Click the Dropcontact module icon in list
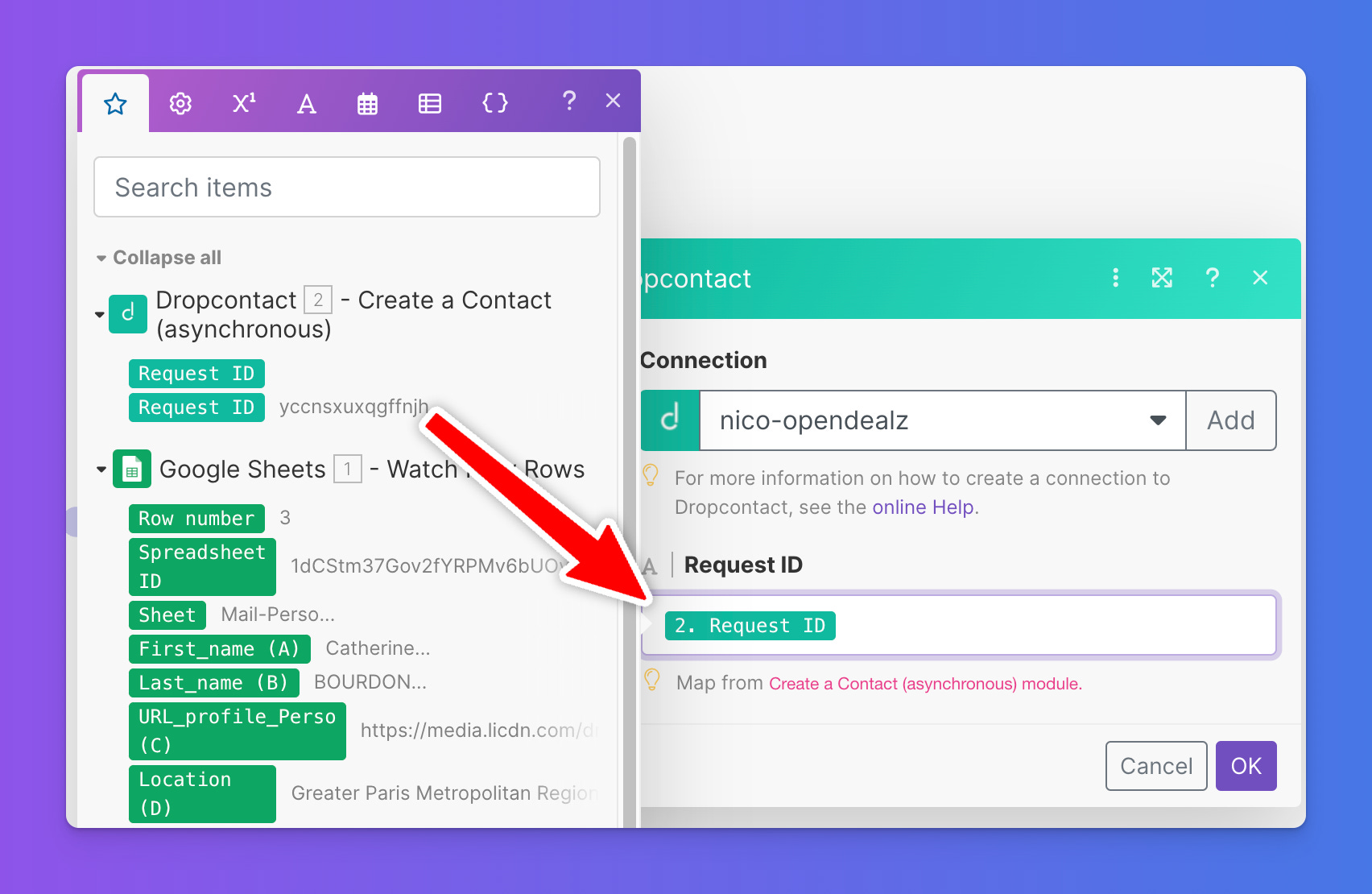1372x894 pixels. (x=128, y=313)
